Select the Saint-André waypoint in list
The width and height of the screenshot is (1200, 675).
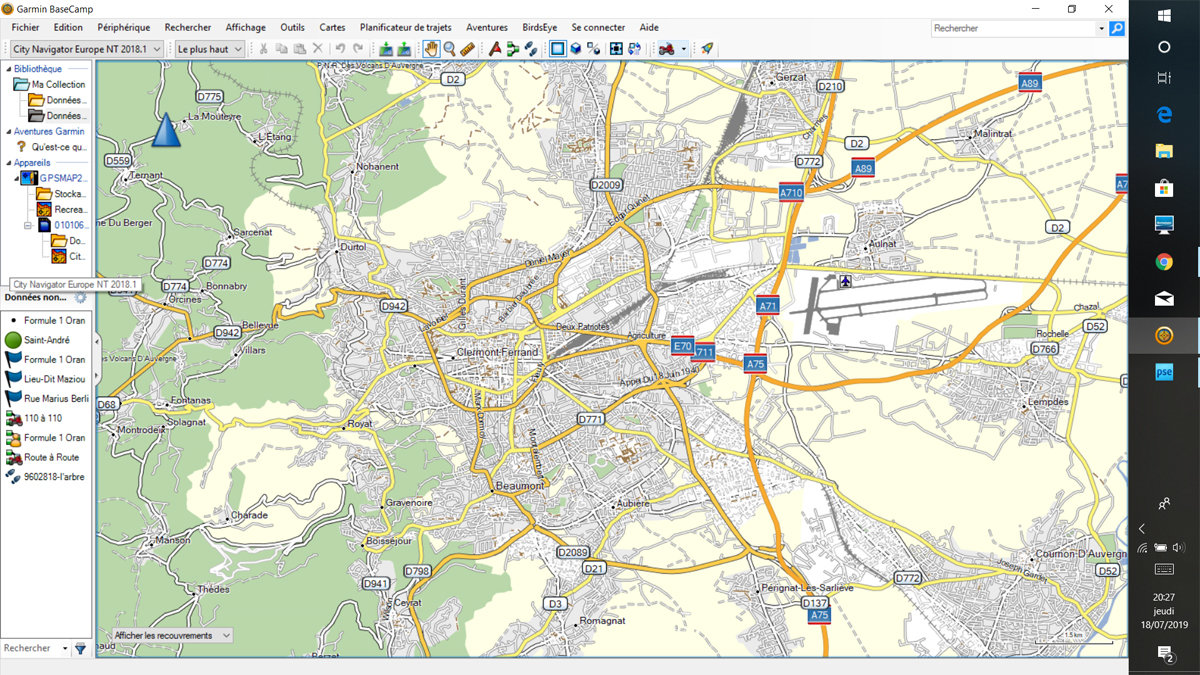46,340
